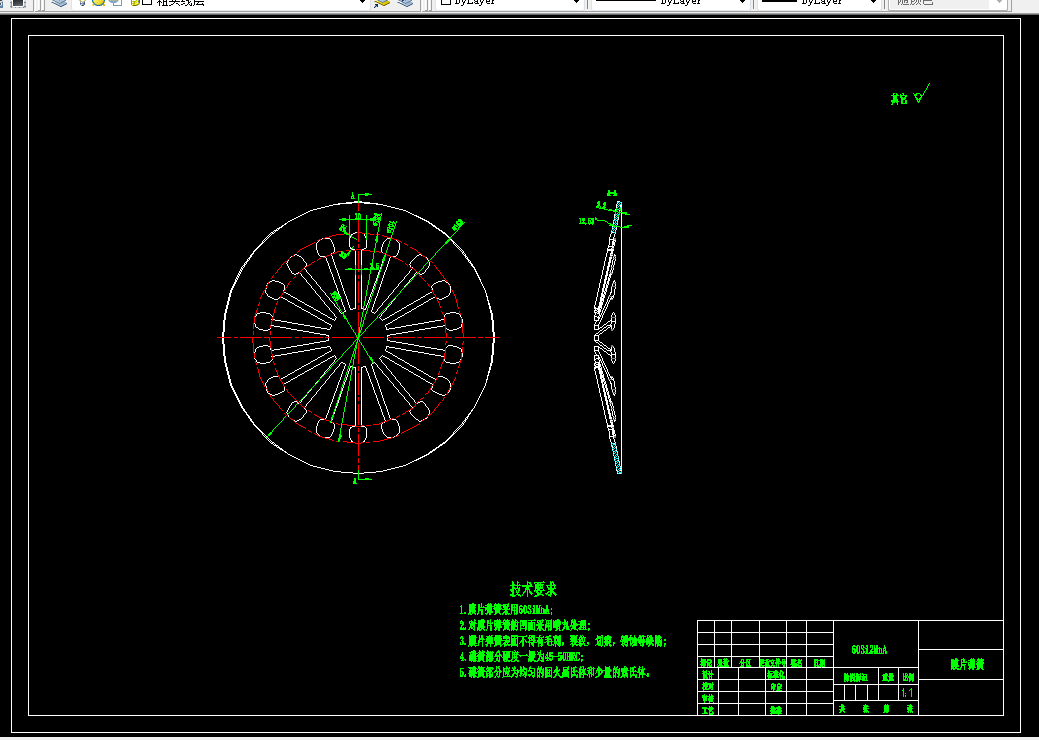Open the ByLayer color control dropdown
Screen dimensions: 1039x740
click(510, 3)
